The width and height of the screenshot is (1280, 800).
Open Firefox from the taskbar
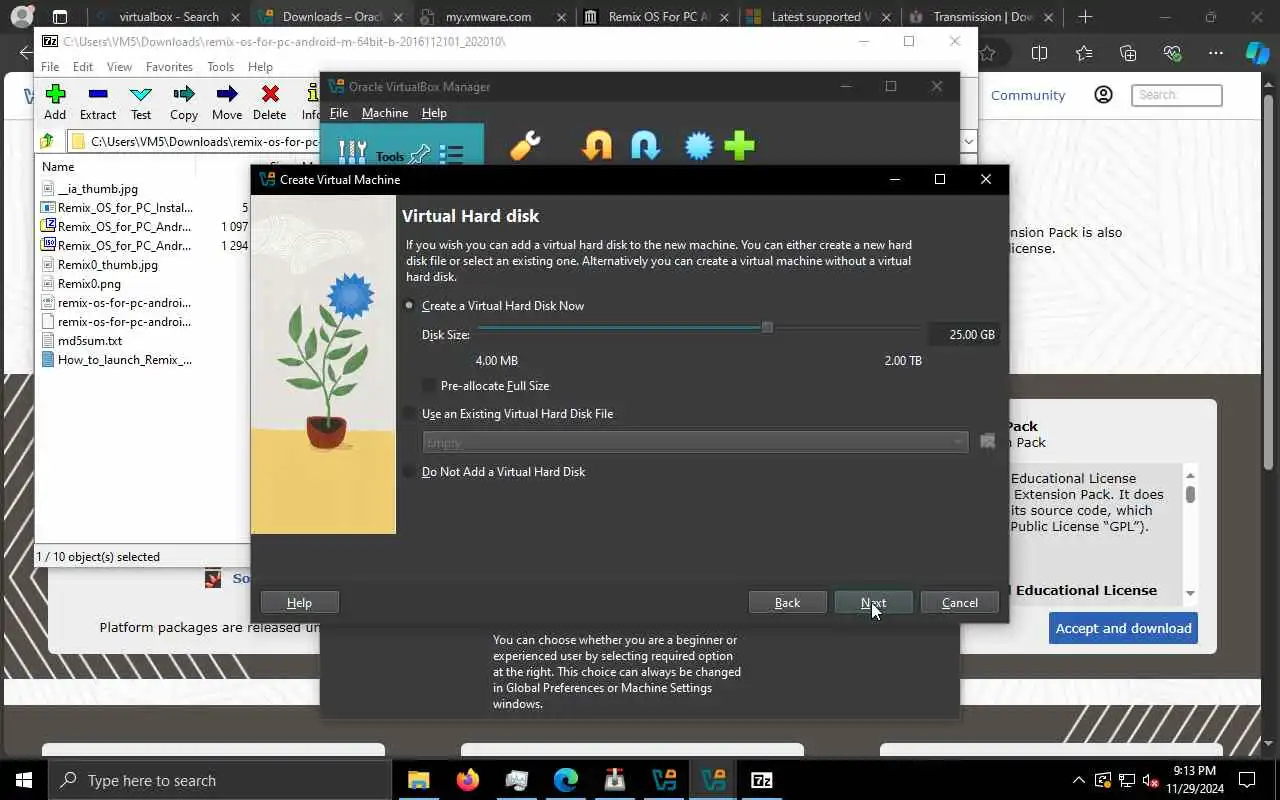(x=467, y=780)
